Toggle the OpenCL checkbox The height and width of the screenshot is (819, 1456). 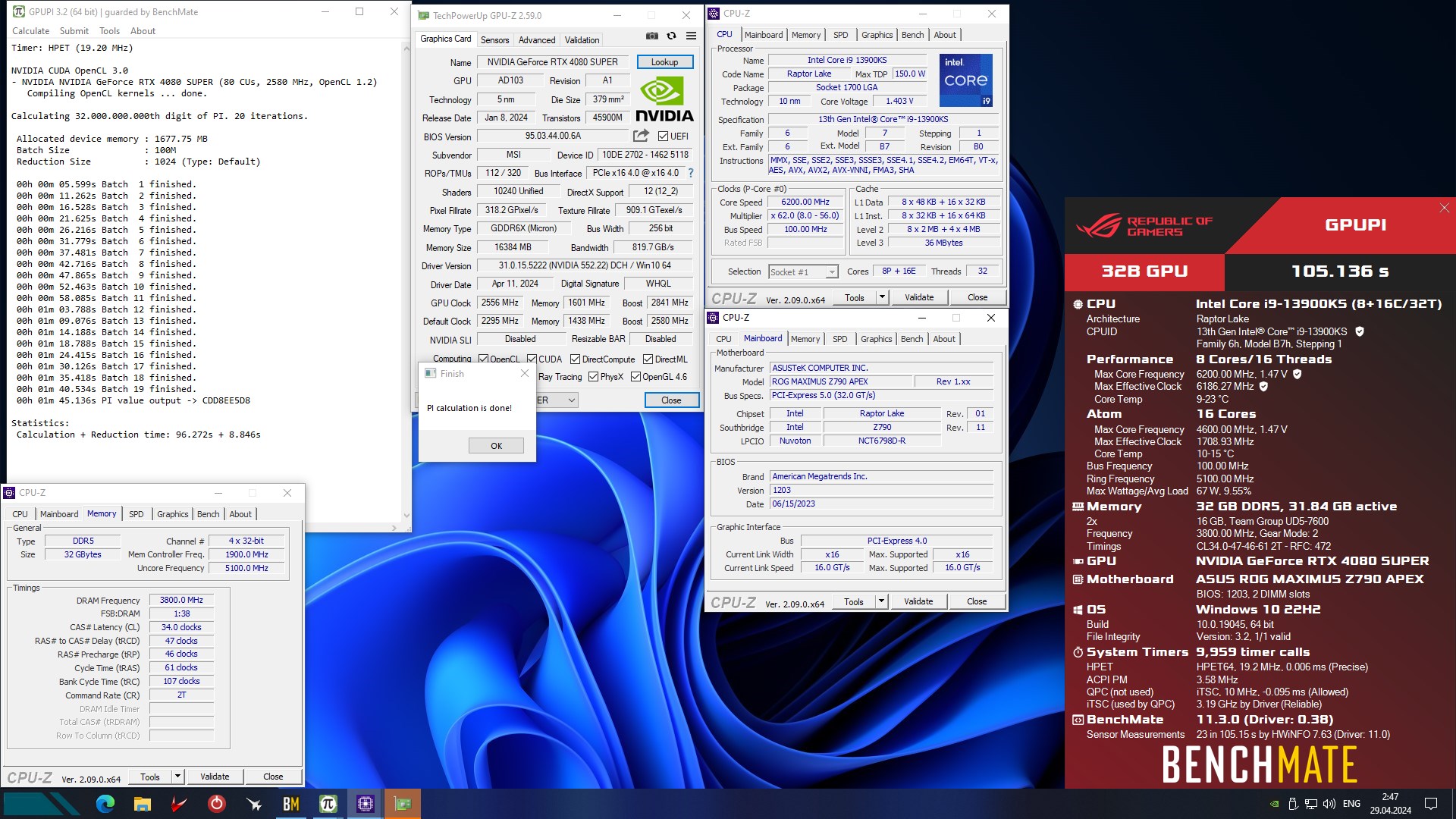coord(483,359)
